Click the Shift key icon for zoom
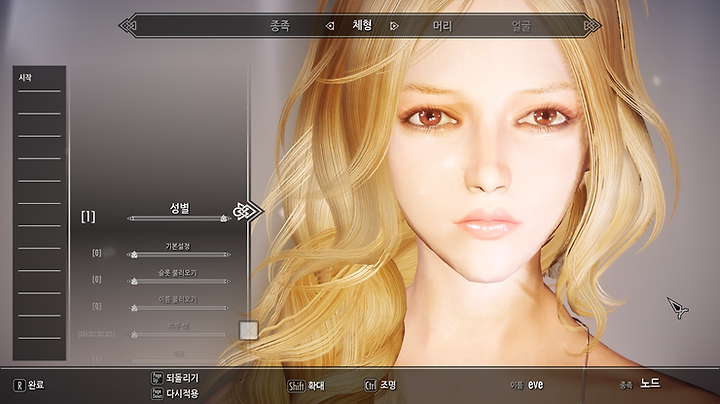 (296, 386)
